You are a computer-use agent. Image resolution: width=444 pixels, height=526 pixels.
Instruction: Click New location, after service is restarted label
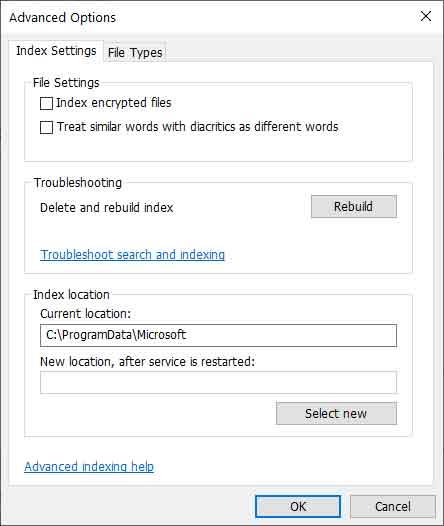(148, 362)
